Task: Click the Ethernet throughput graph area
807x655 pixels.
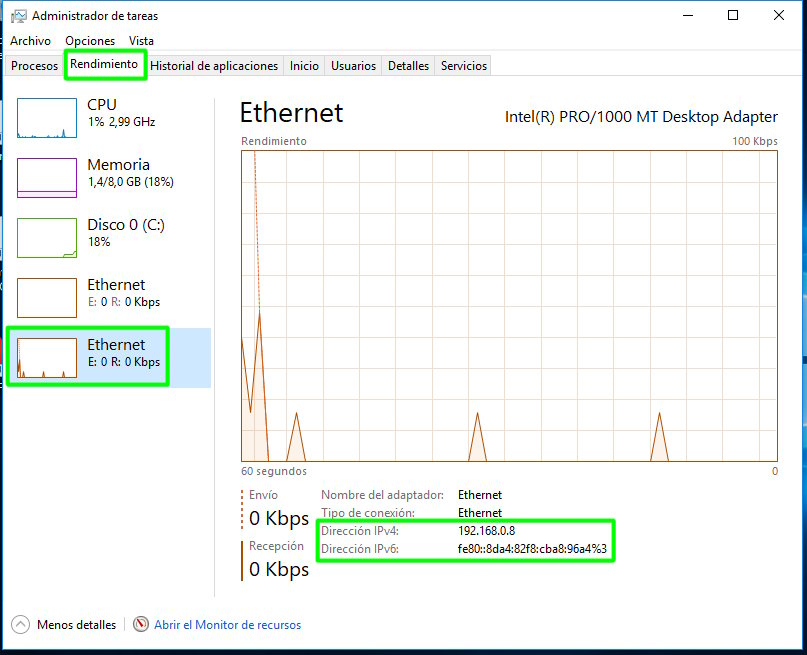Action: click(x=509, y=305)
